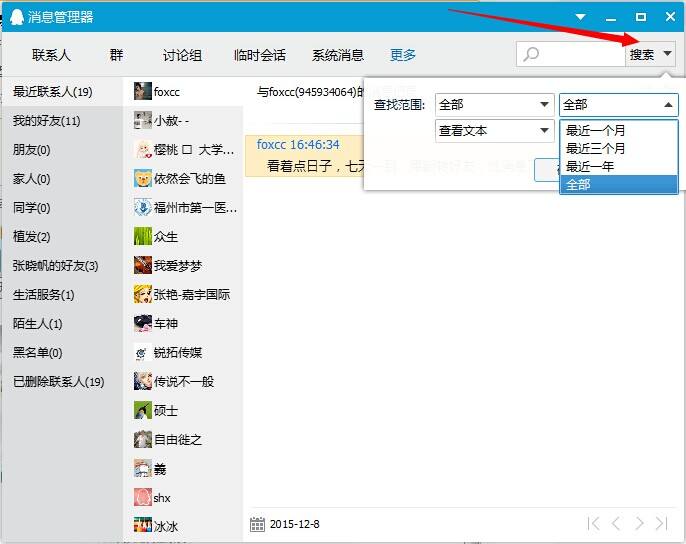This screenshot has width=686, height=544.
Task: Expand the 搜索 button dropdown arrow
Action: (x=667, y=54)
